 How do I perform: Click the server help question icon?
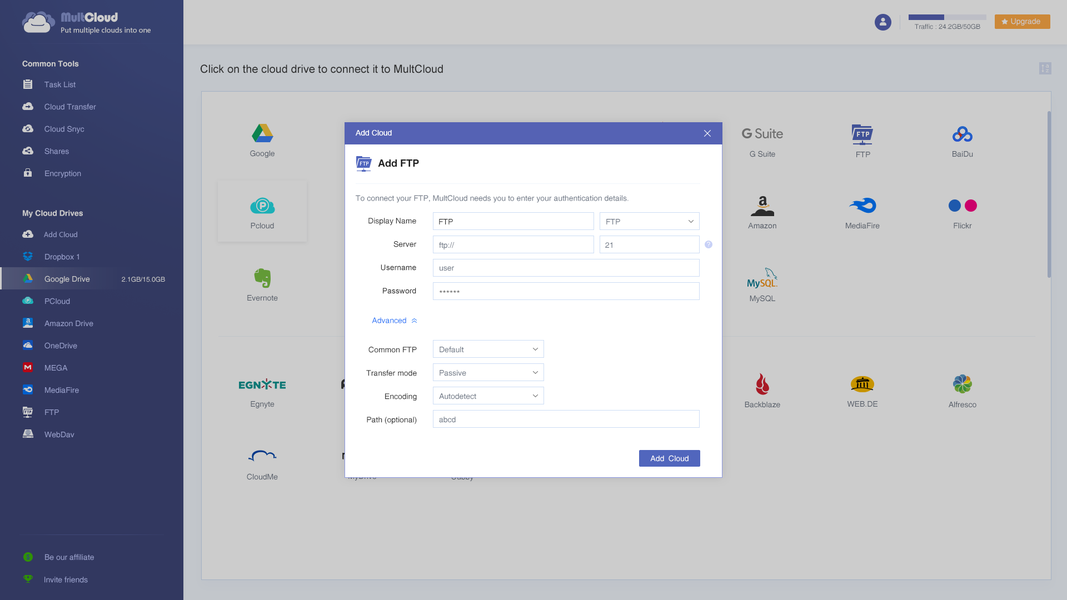pos(708,244)
